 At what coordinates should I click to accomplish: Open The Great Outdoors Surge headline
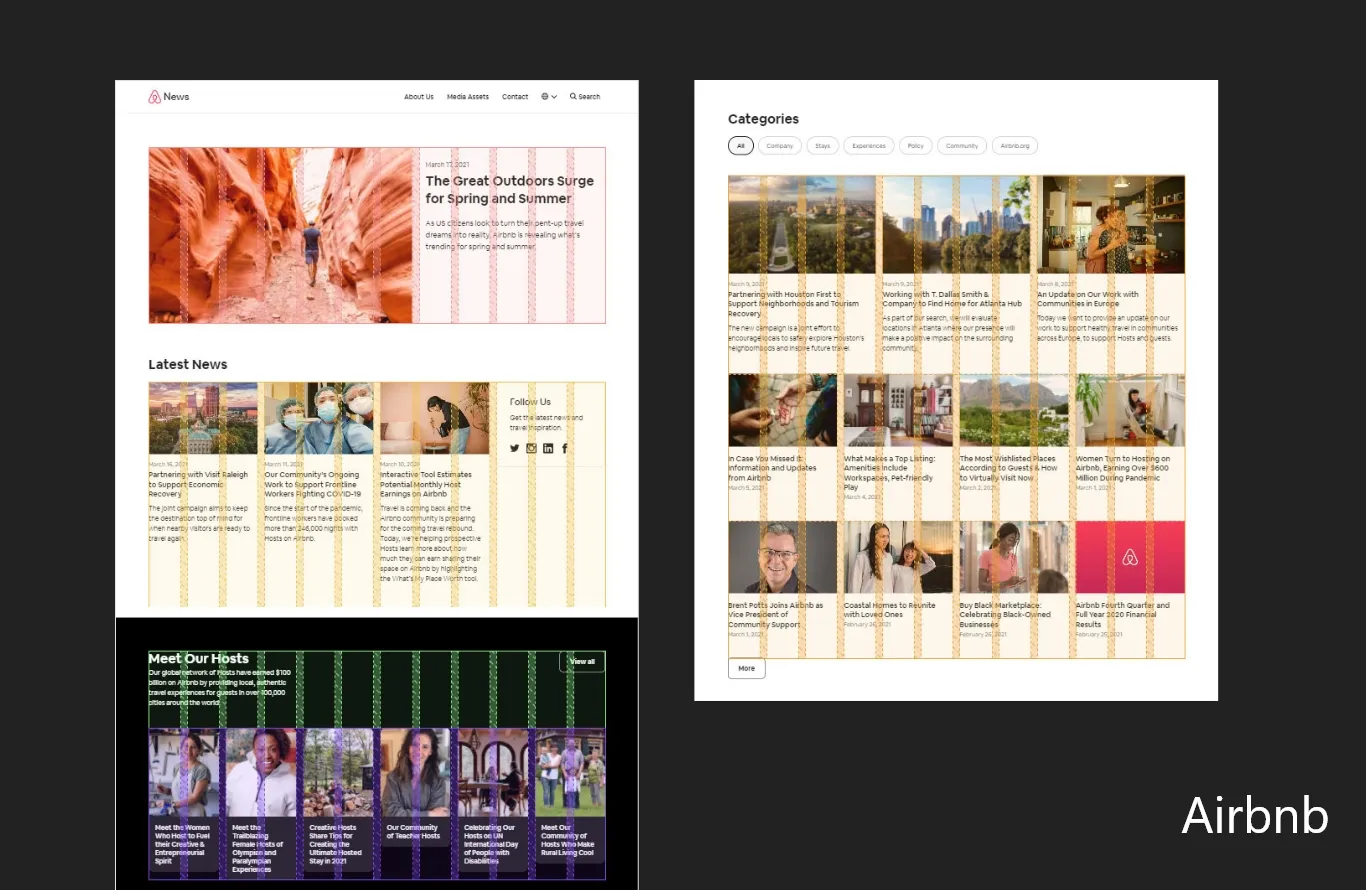[x=509, y=190]
